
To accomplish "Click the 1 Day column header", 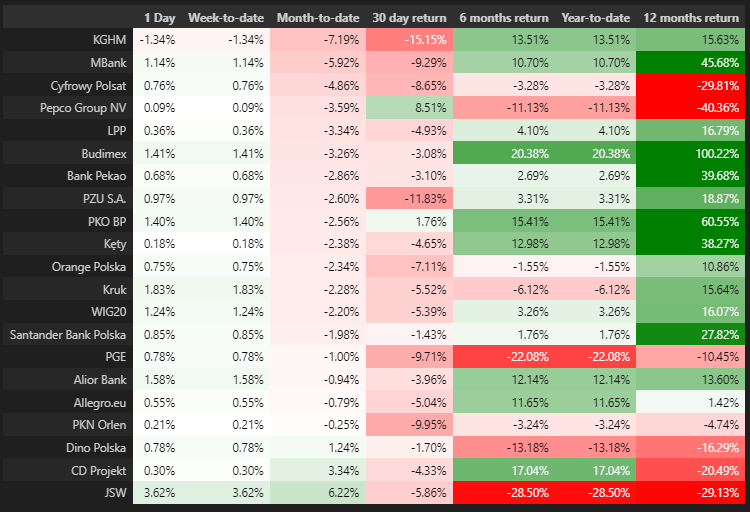I will [161, 17].
